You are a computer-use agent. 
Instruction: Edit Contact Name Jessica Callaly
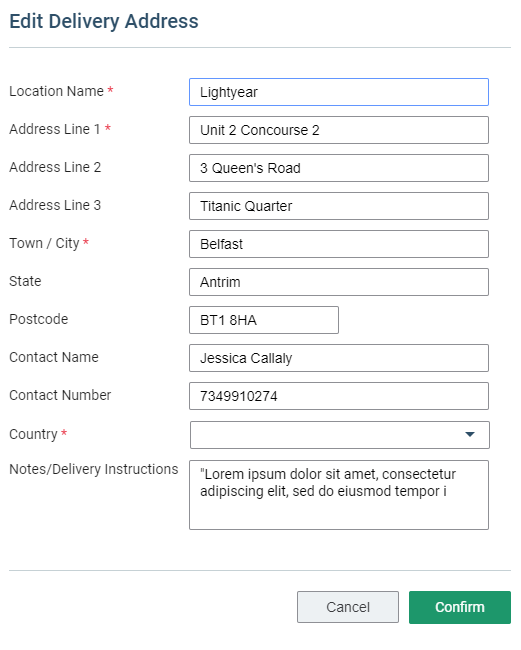[x=339, y=358]
